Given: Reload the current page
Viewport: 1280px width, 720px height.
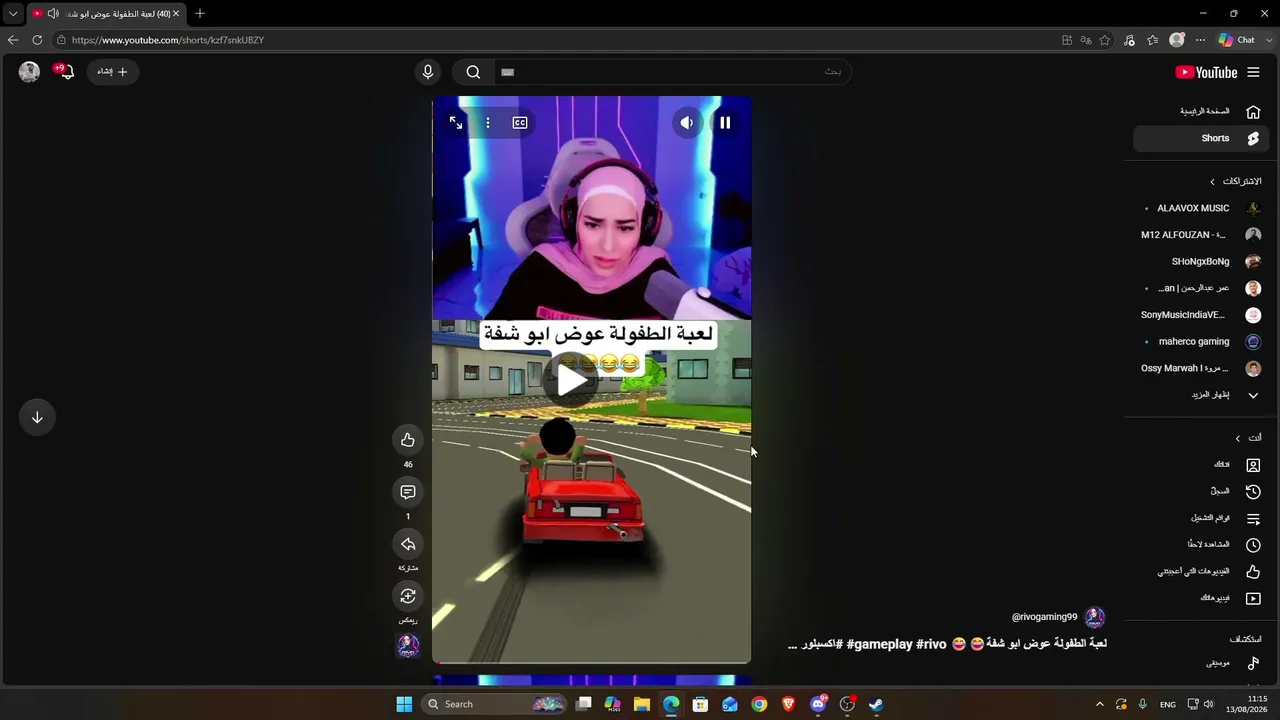Looking at the screenshot, I should [x=37, y=40].
